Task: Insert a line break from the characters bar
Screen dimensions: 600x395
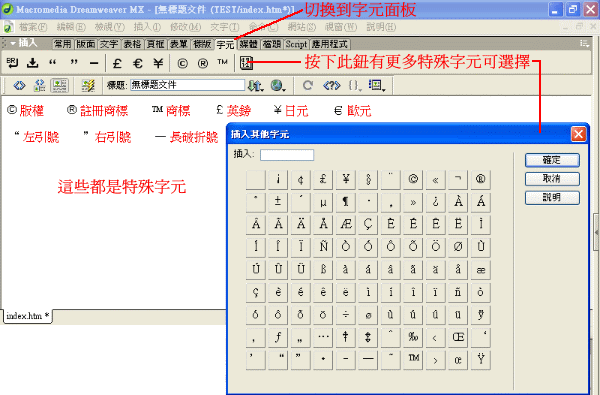Action: (x=12, y=63)
